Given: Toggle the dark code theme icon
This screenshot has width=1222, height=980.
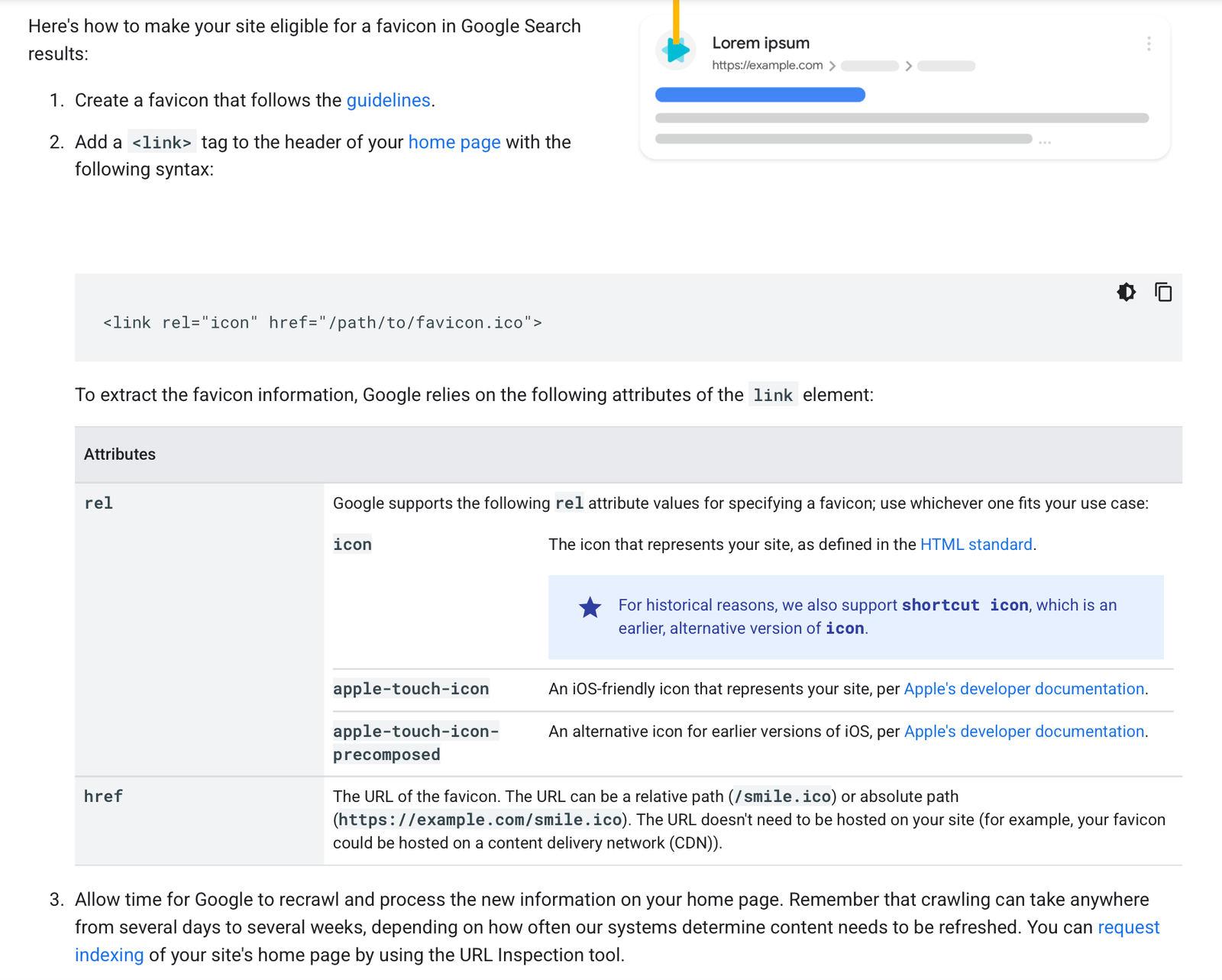Looking at the screenshot, I should pyautogui.click(x=1126, y=292).
